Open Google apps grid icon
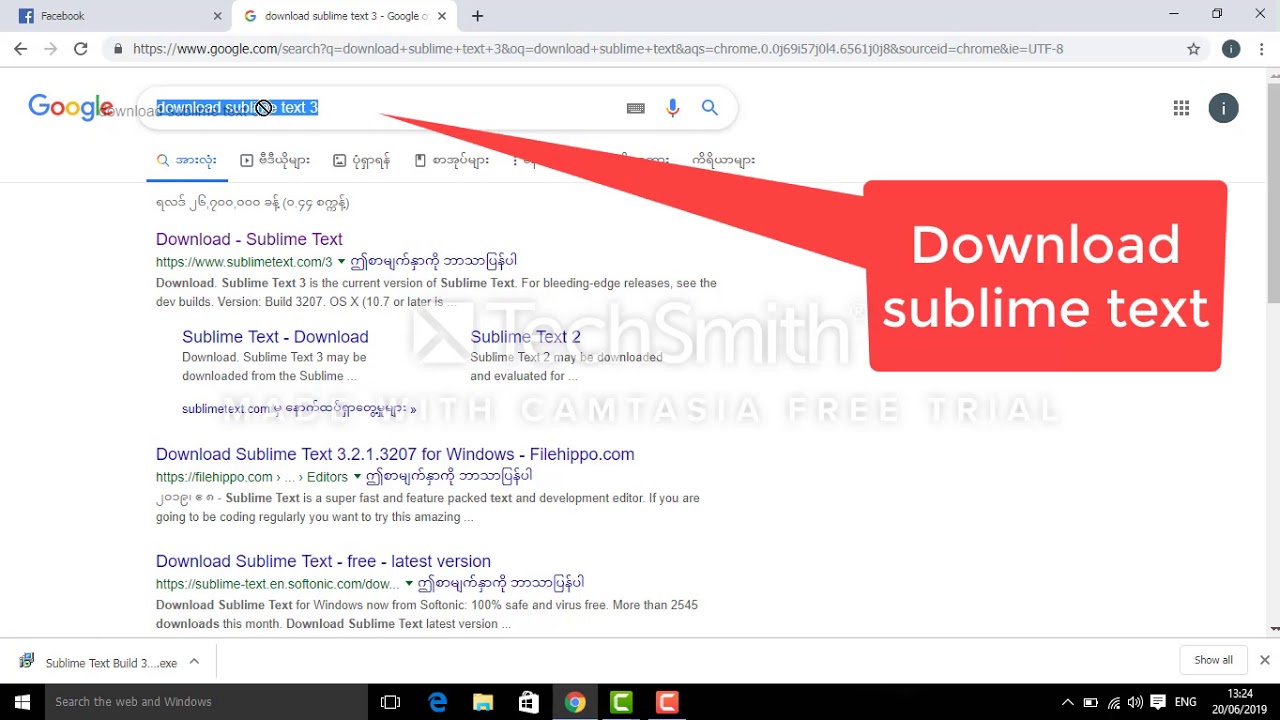The image size is (1280, 720). tap(1181, 108)
